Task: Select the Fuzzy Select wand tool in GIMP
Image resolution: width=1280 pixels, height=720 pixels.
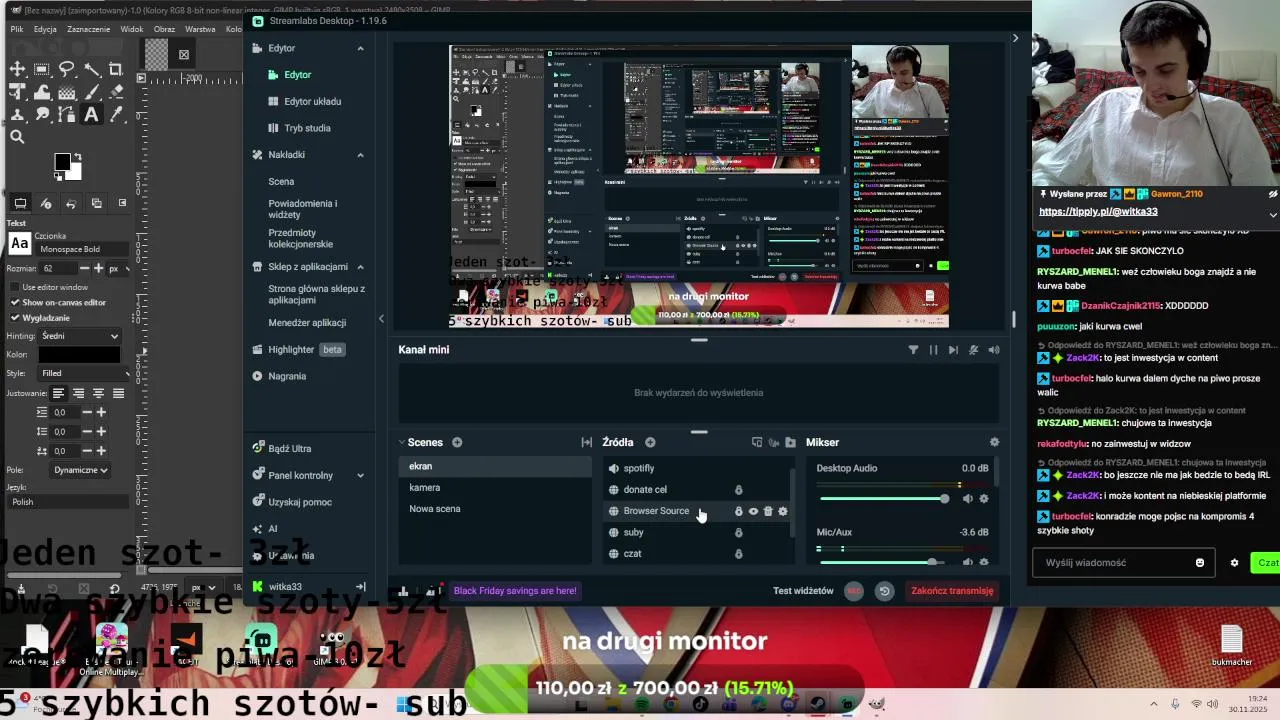Action: (91, 69)
